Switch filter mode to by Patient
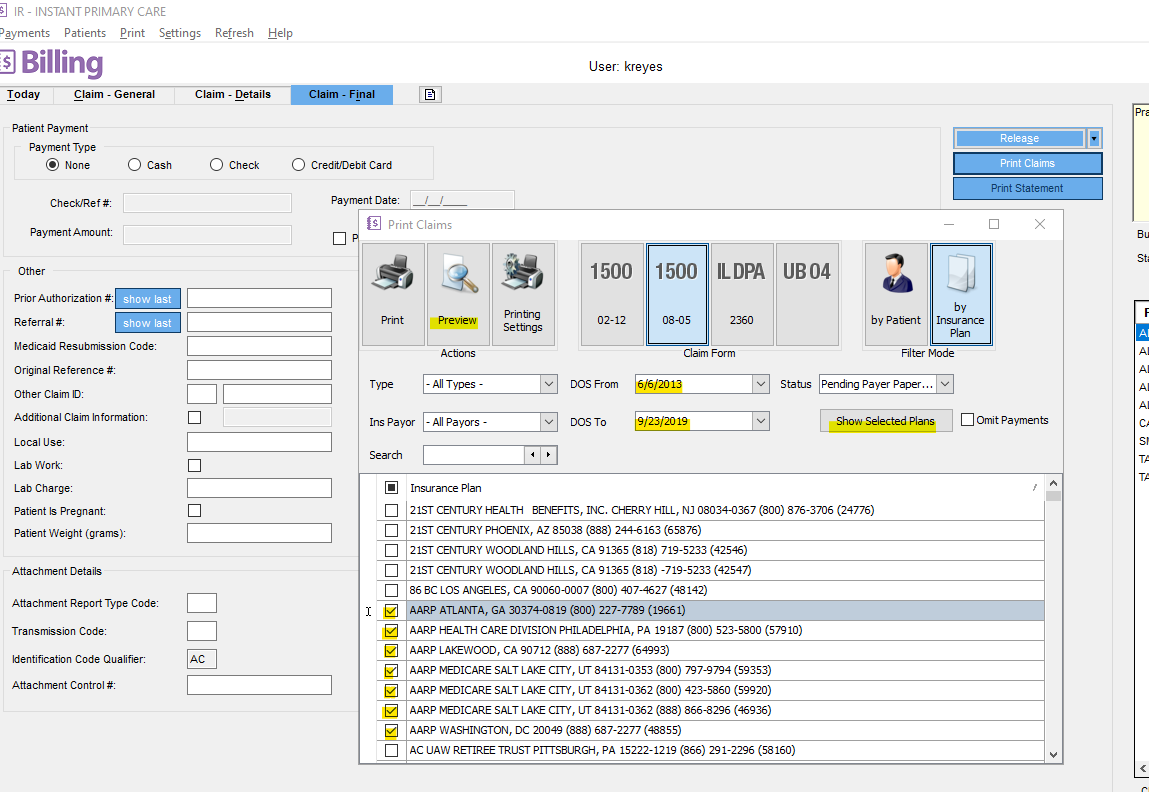Image resolution: width=1149 pixels, height=792 pixels. (x=895, y=294)
